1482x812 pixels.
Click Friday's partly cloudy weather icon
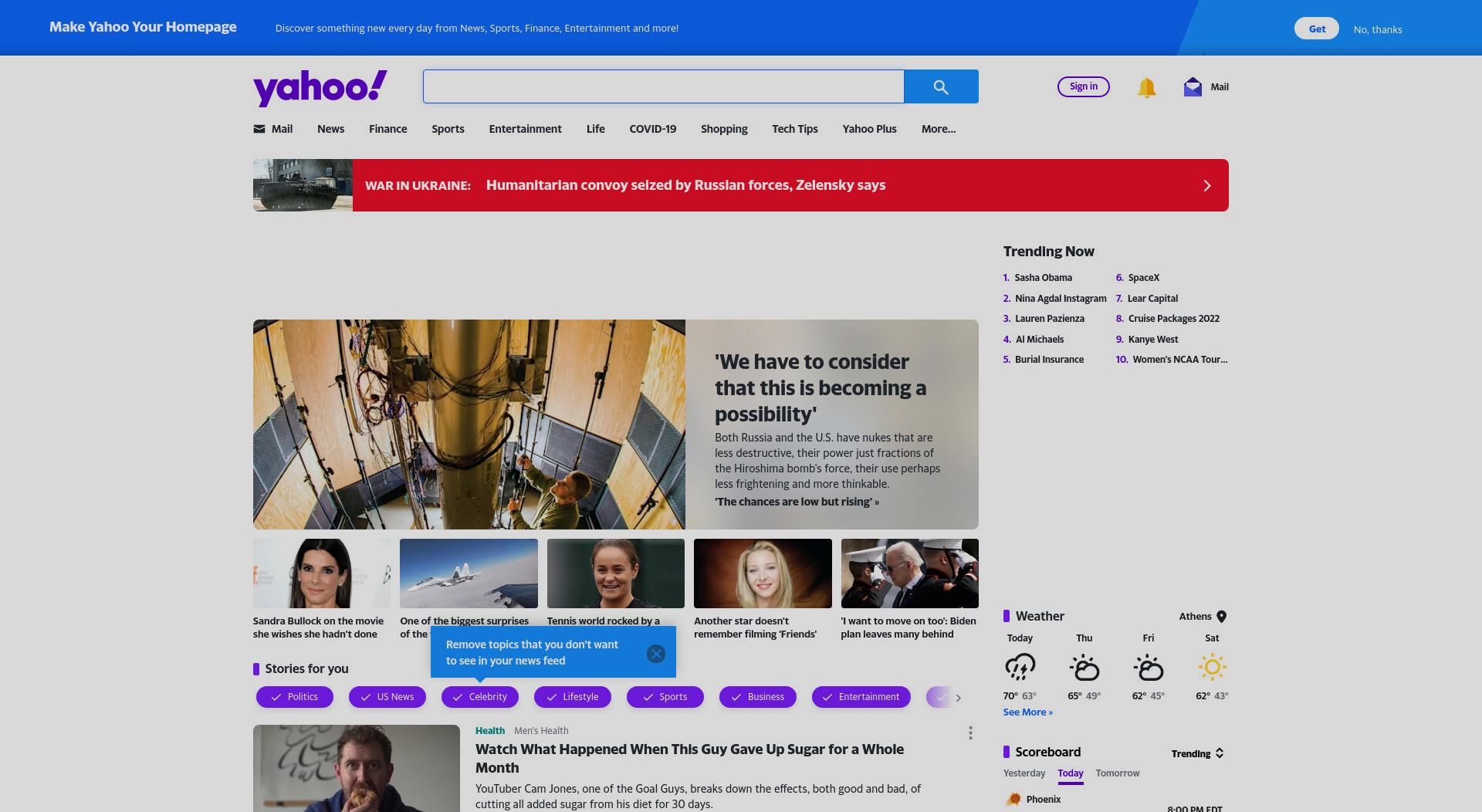click(1148, 667)
